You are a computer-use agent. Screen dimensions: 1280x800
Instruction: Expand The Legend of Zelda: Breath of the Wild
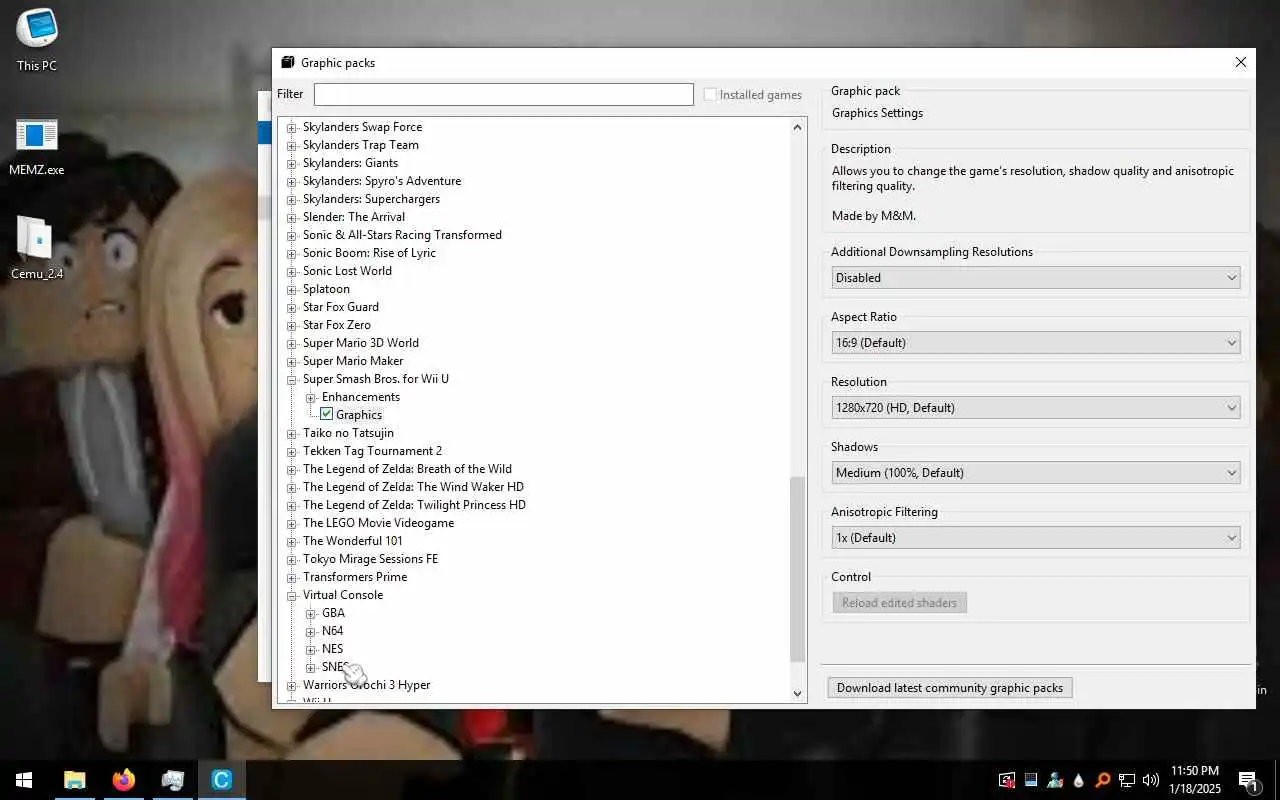click(x=292, y=469)
